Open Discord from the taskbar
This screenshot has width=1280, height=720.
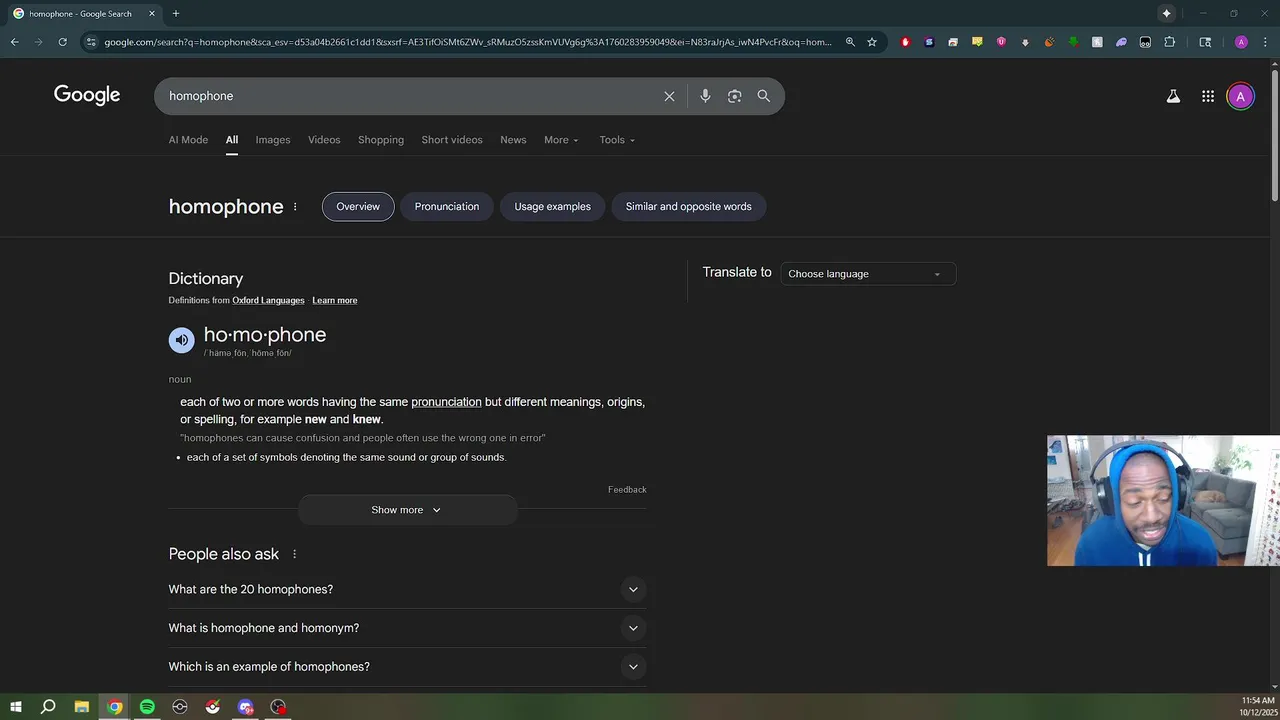point(245,707)
